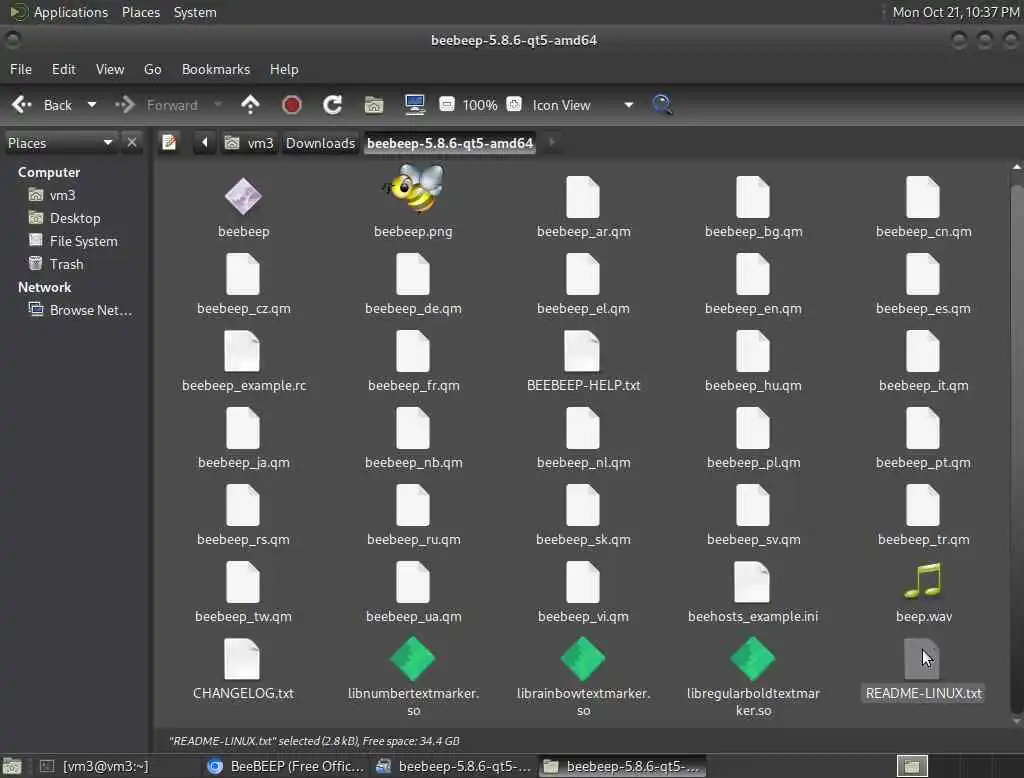Open Trash in the sidebar
The width and height of the screenshot is (1024, 778).
(66, 264)
